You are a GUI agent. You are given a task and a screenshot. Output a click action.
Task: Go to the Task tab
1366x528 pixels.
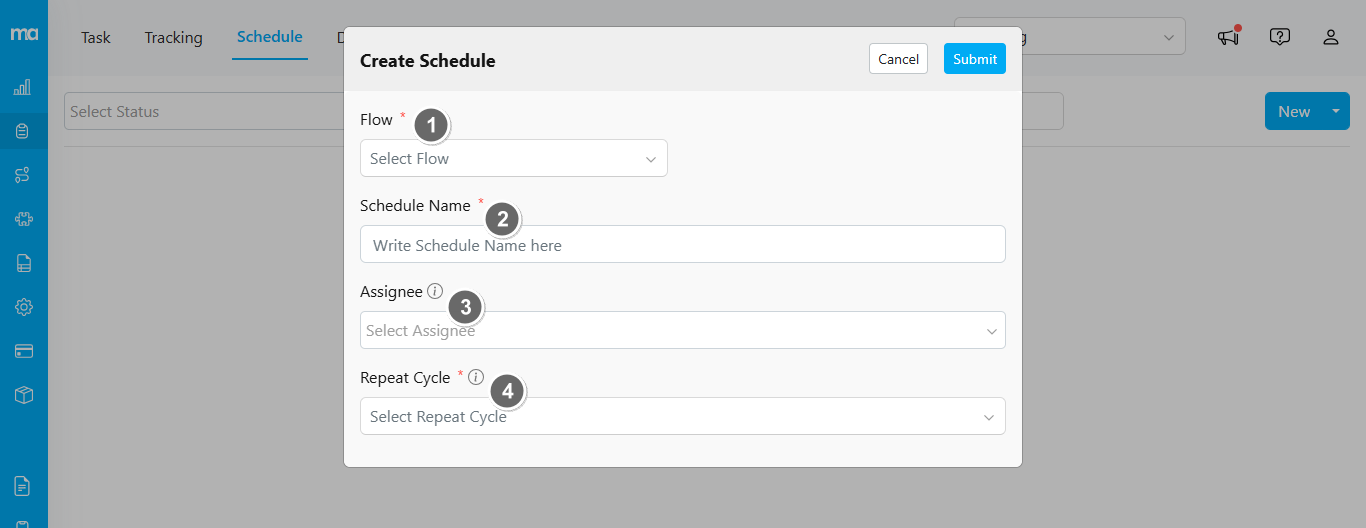pos(96,37)
